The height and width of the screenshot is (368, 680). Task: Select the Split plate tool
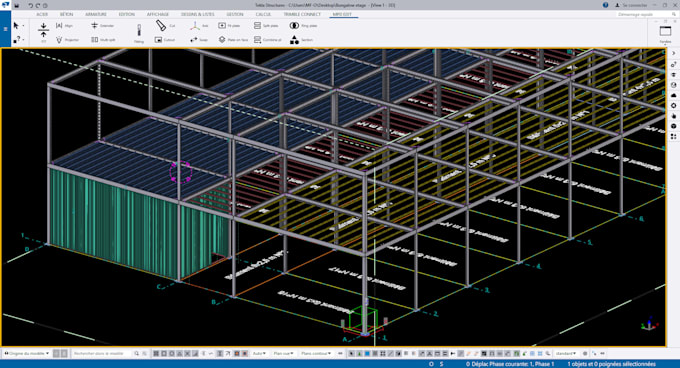pyautogui.click(x=266, y=26)
